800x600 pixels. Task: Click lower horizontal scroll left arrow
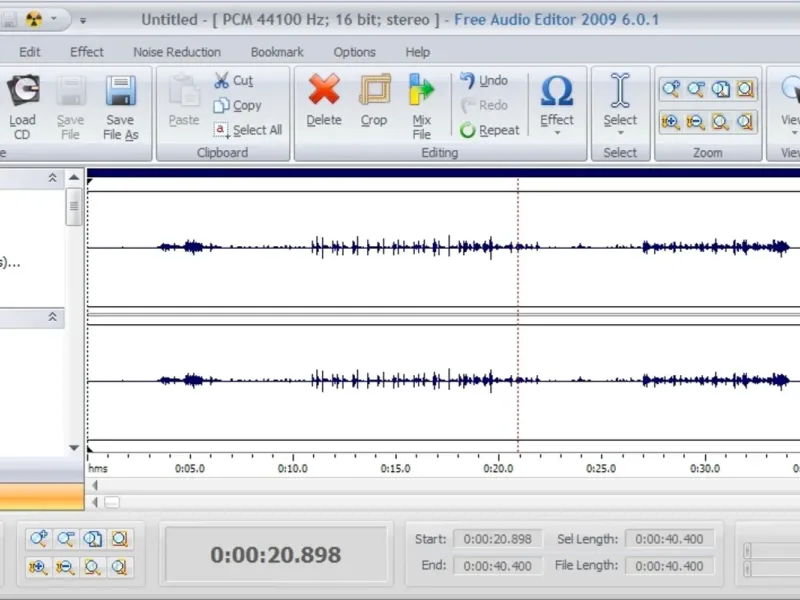coord(94,503)
